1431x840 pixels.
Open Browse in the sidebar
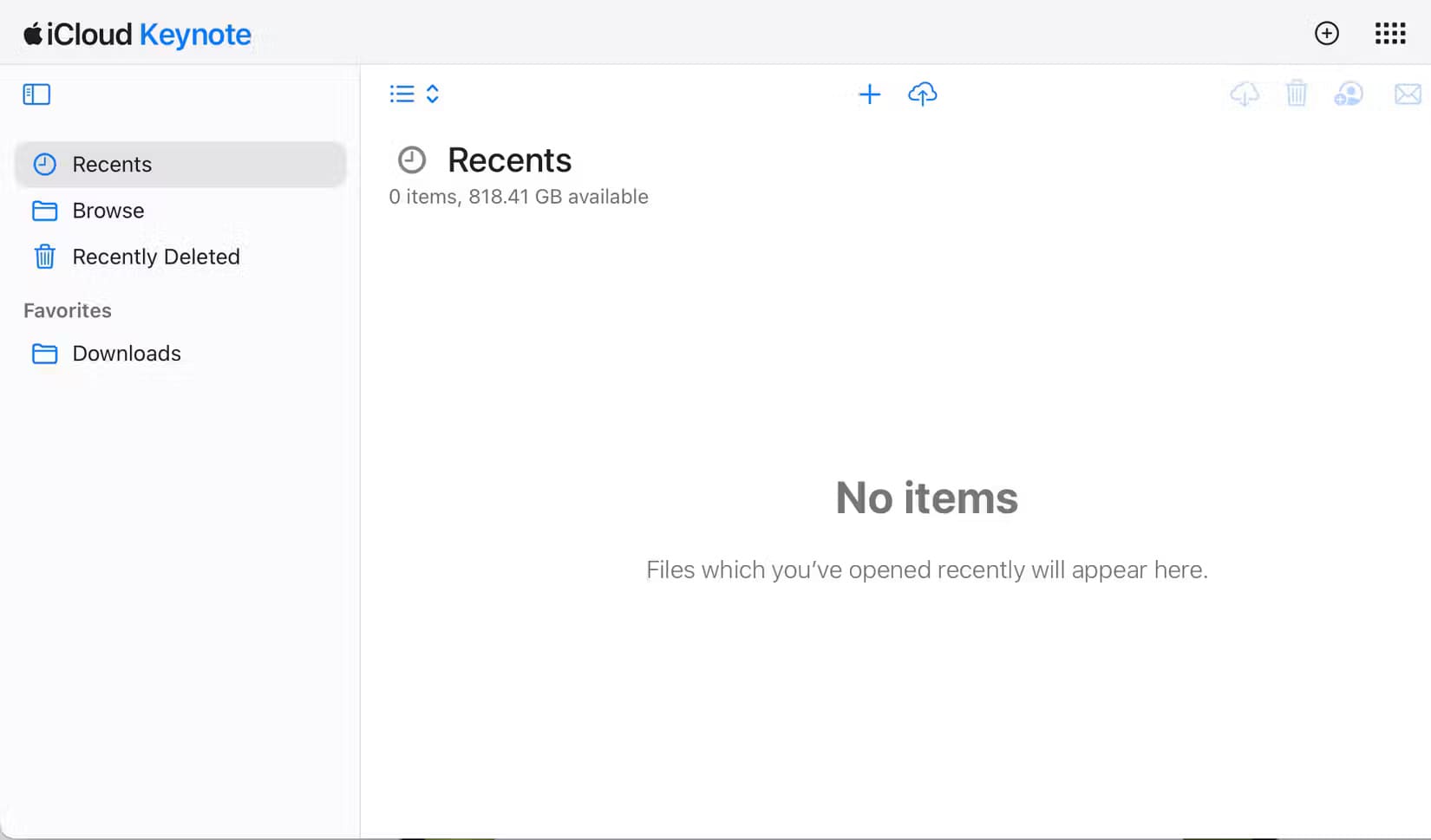tap(180, 211)
